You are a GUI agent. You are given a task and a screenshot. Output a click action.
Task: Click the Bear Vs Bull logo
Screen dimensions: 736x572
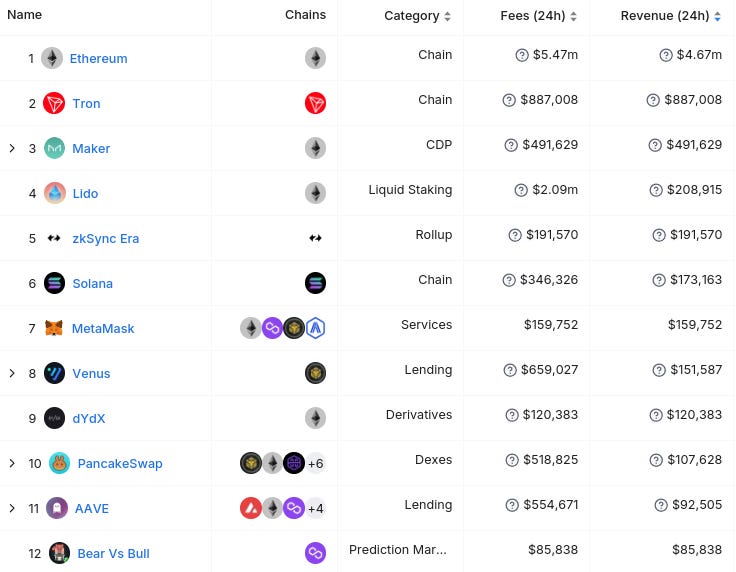pos(60,553)
